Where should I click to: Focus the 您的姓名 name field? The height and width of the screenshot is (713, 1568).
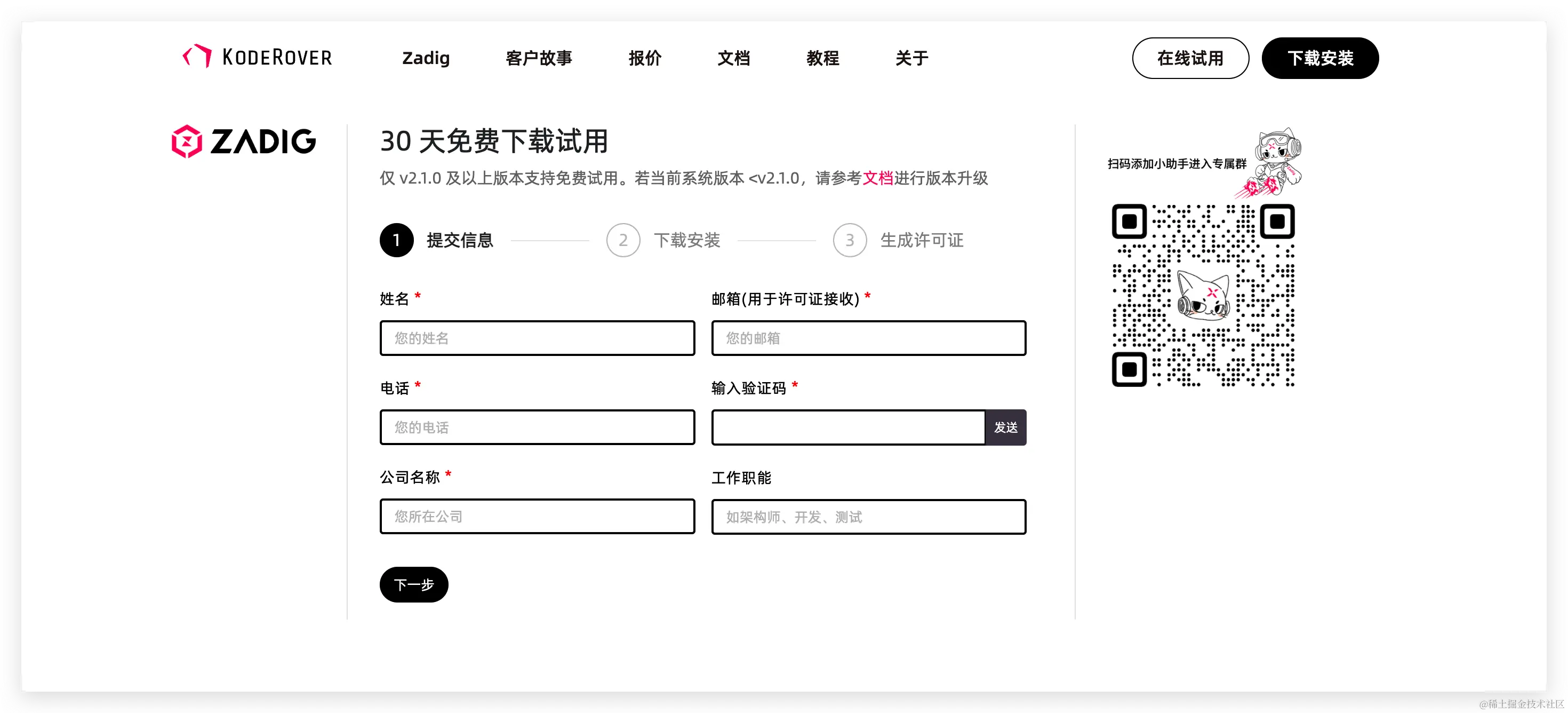tap(537, 338)
